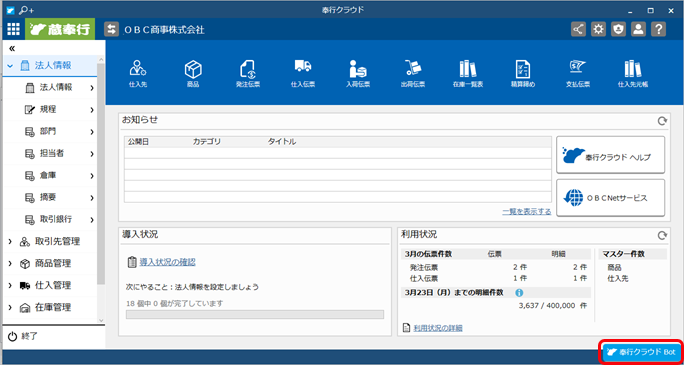Expand the 部門 submenu arrow
The height and width of the screenshot is (365, 684).
[92, 132]
